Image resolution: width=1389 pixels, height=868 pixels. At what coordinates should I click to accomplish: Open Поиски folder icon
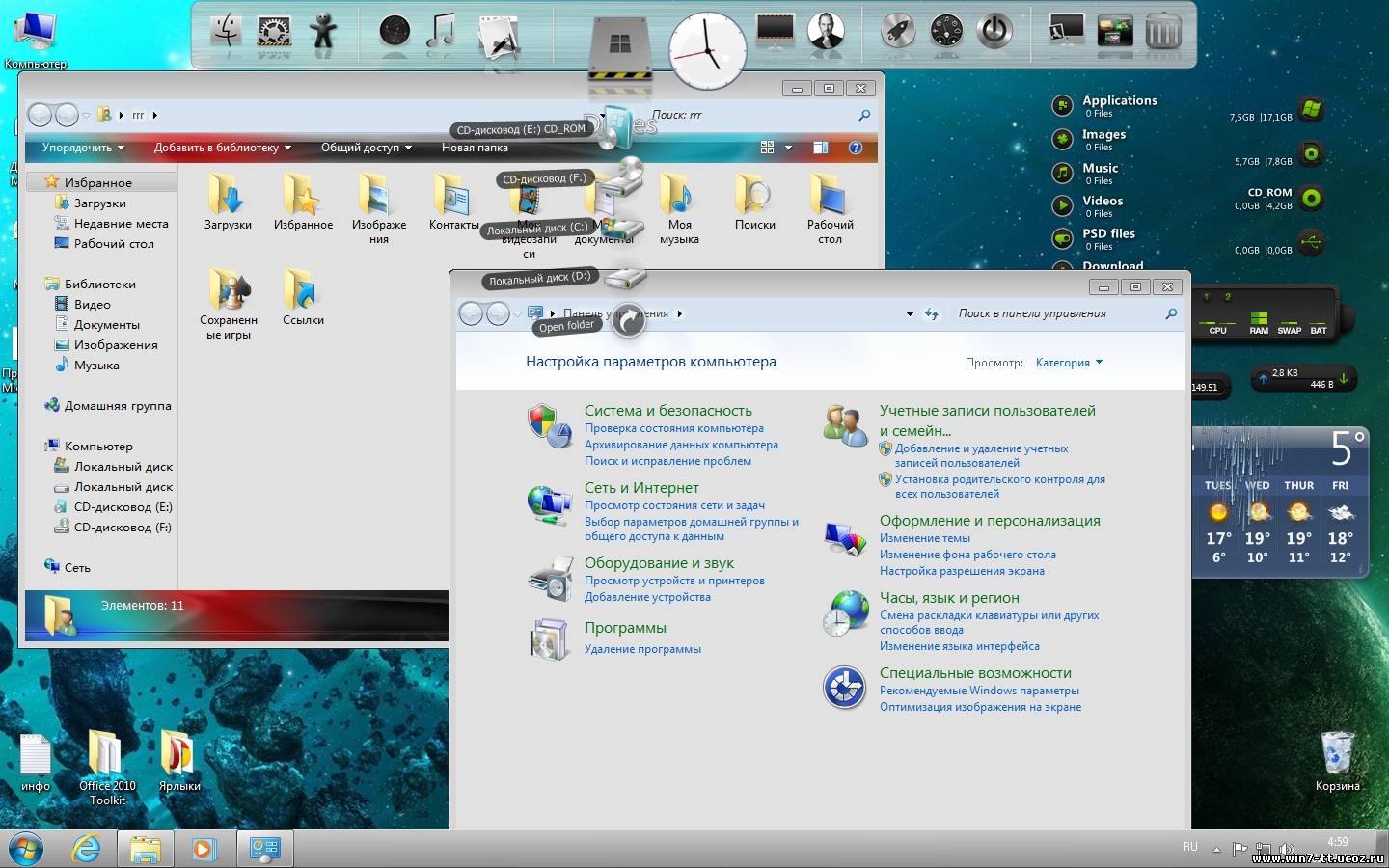[x=754, y=203]
